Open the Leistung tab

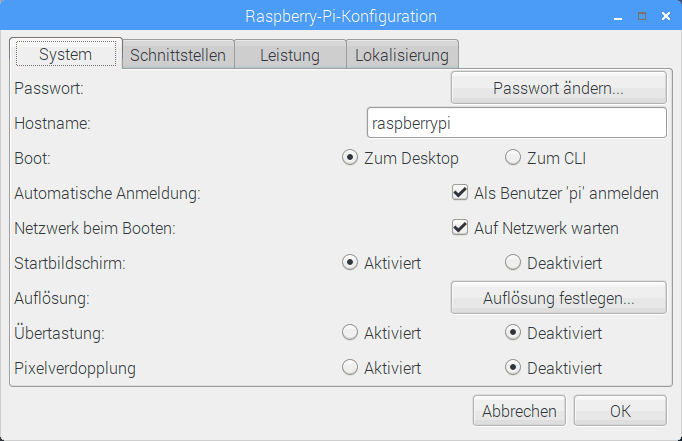point(290,55)
